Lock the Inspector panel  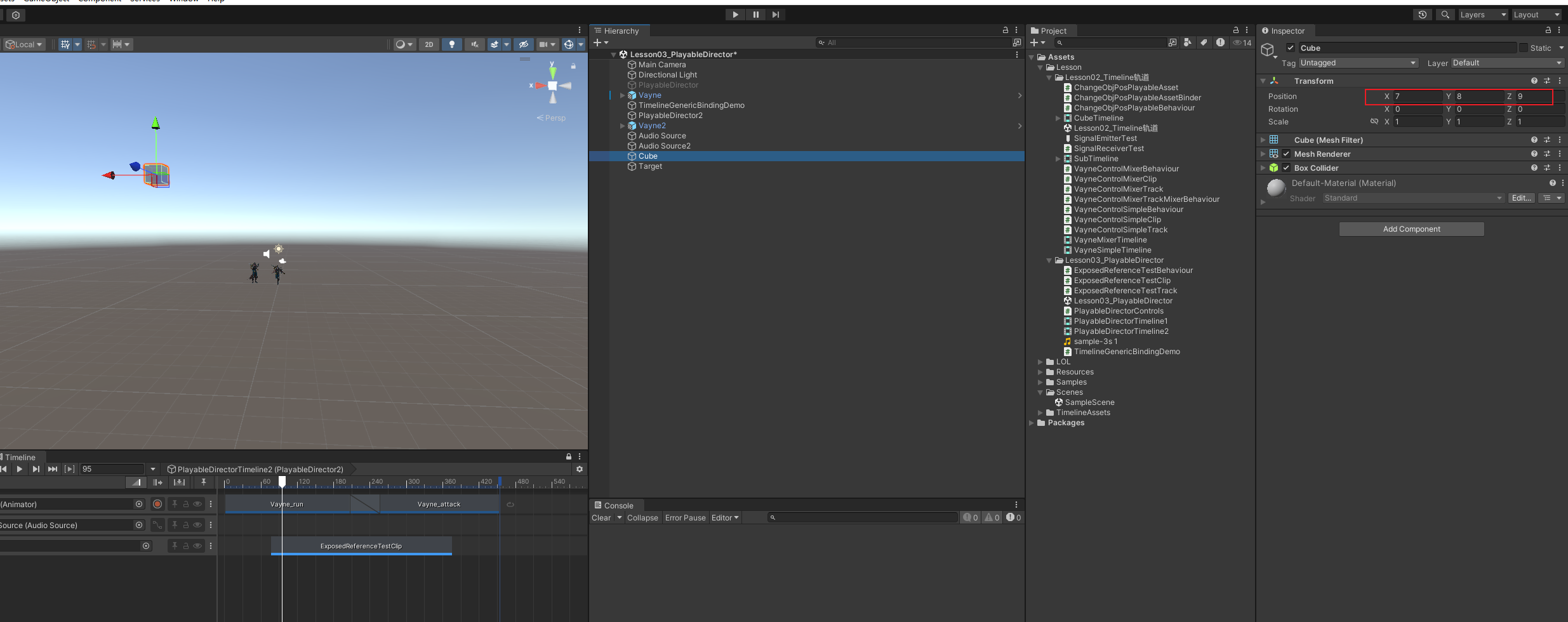tap(1548, 30)
